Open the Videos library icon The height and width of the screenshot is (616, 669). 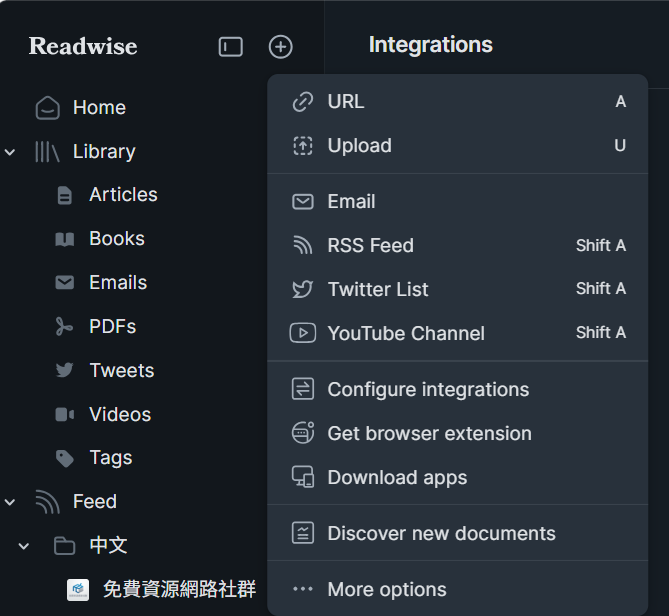[65, 414]
